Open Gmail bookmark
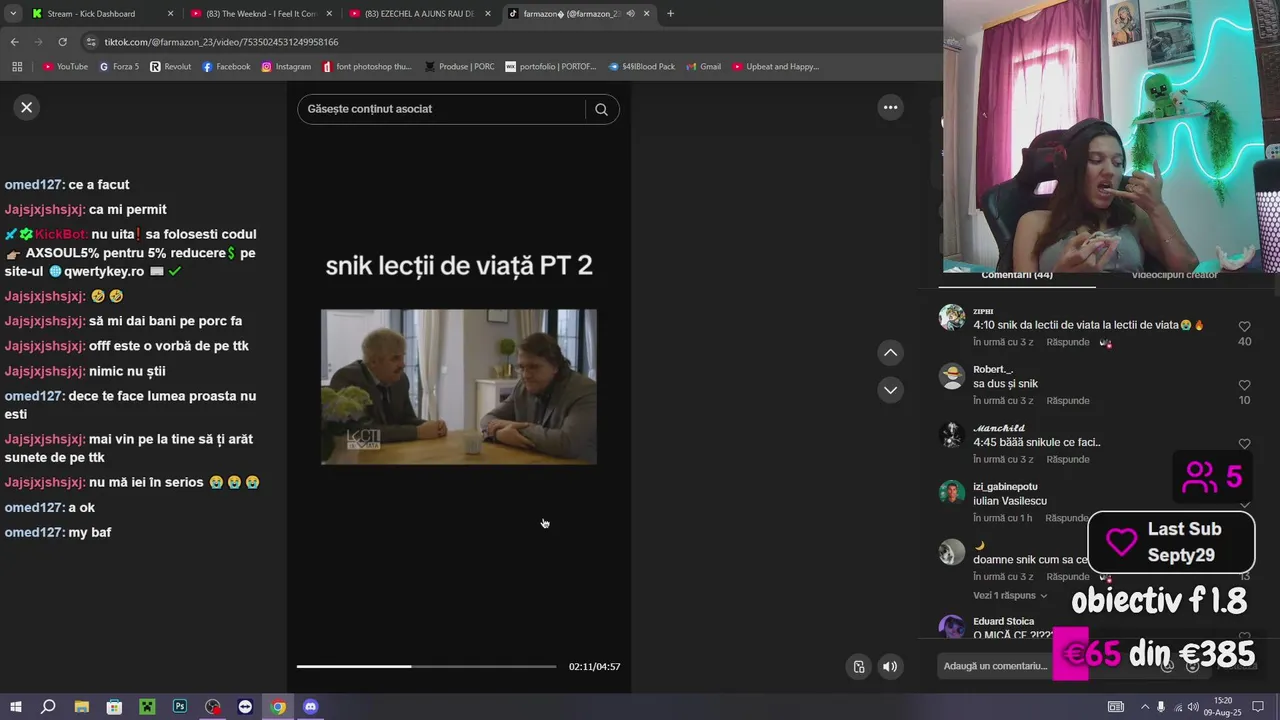The width and height of the screenshot is (1280, 720). [703, 67]
